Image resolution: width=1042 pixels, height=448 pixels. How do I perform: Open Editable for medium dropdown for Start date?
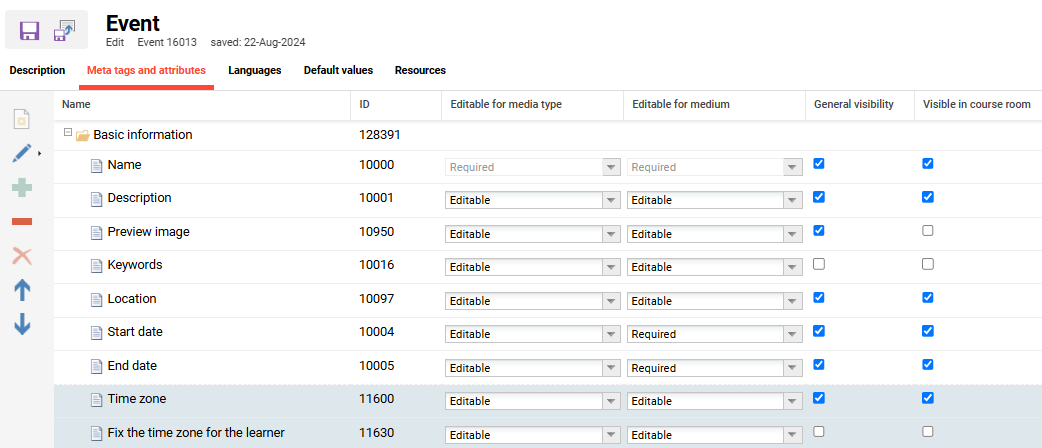pyautogui.click(x=793, y=334)
